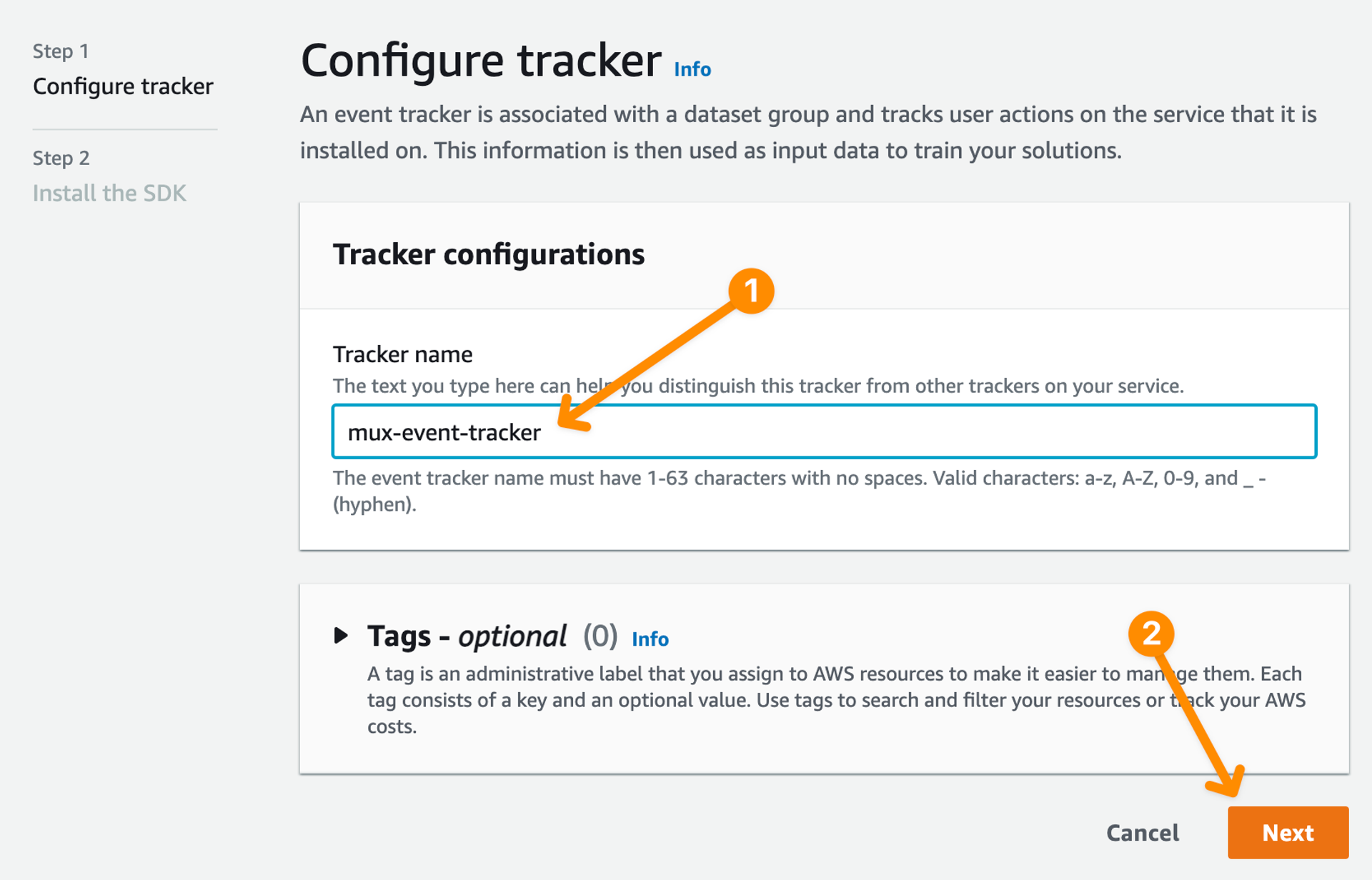
Task: Click the Tracker configurations section heading
Action: pyautogui.click(x=489, y=254)
